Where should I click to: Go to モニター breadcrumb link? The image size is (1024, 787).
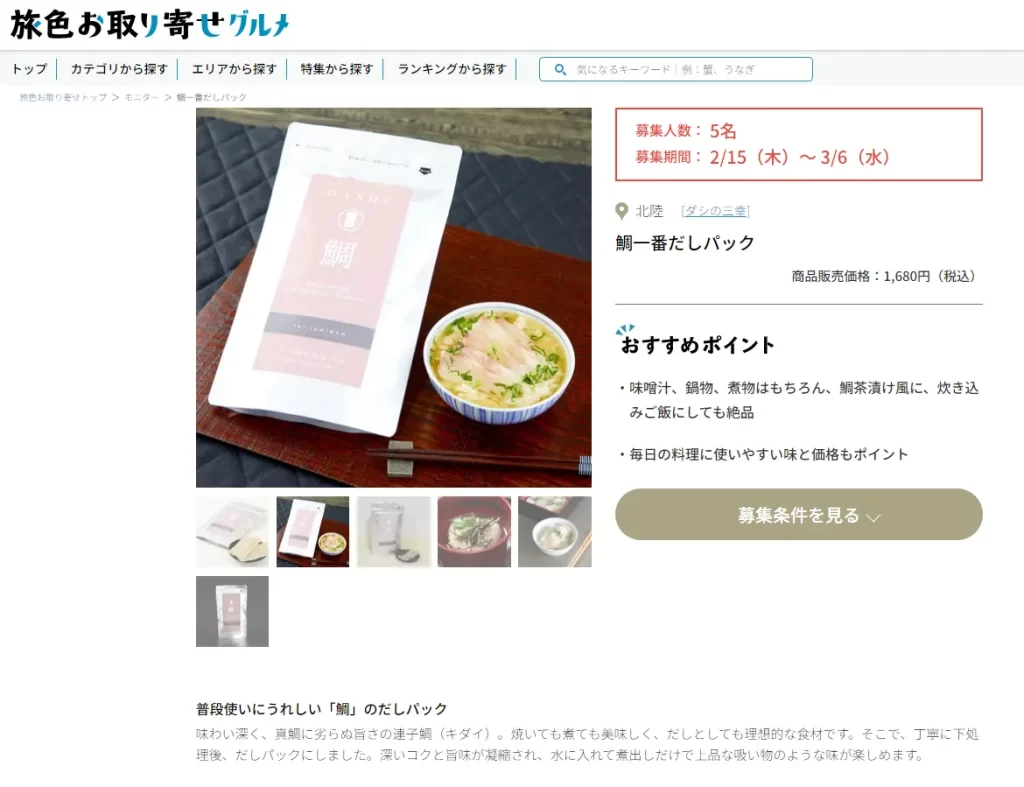pos(141,97)
